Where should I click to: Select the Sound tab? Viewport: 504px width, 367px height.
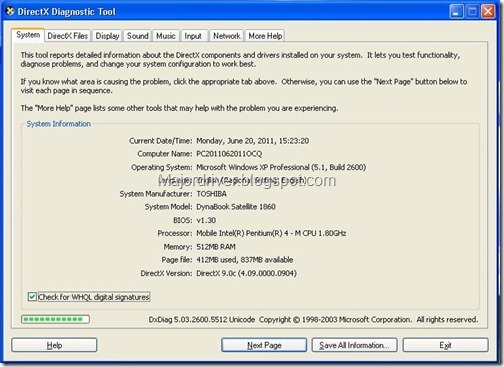[x=138, y=36]
